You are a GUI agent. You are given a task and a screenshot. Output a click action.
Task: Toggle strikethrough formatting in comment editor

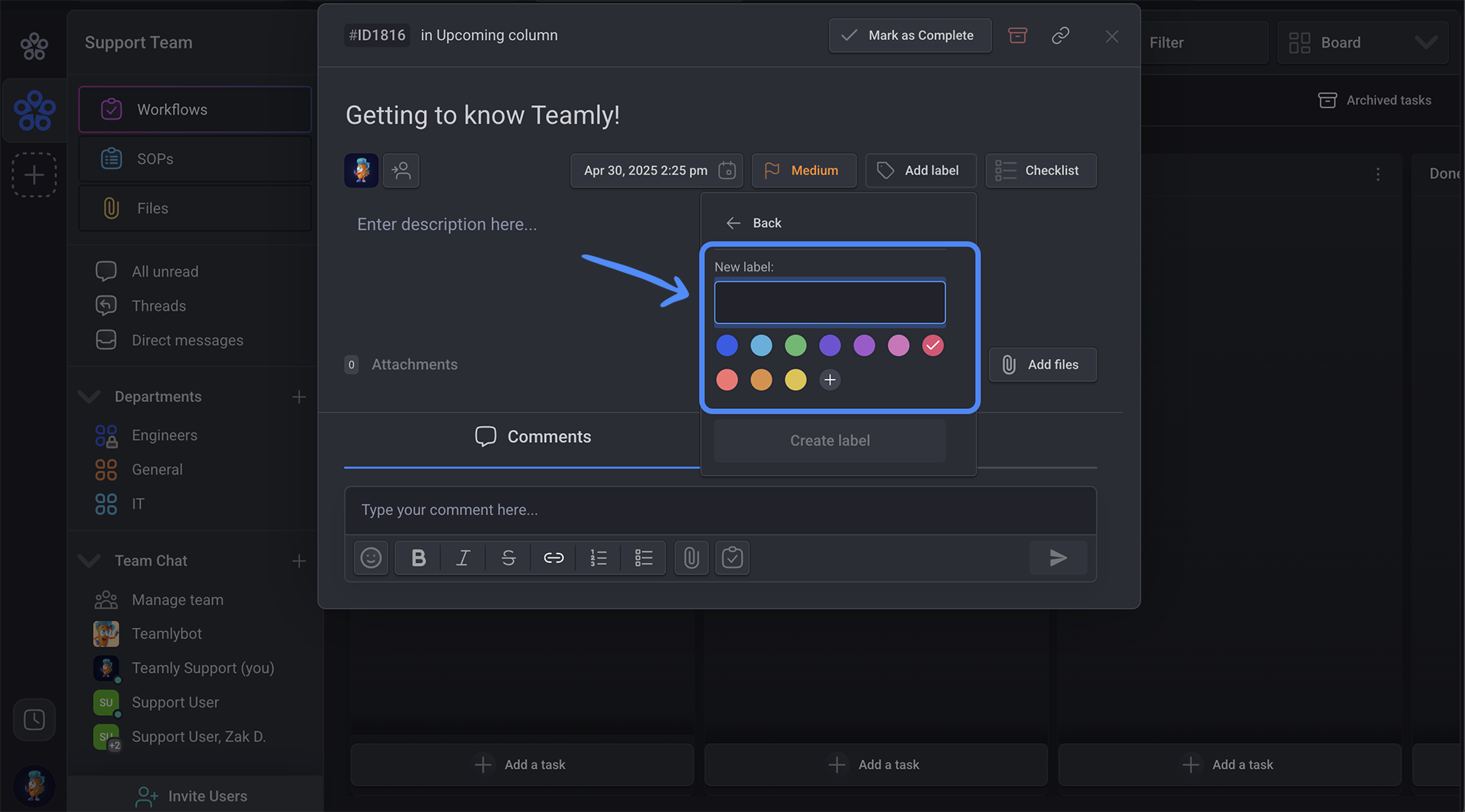(x=508, y=557)
